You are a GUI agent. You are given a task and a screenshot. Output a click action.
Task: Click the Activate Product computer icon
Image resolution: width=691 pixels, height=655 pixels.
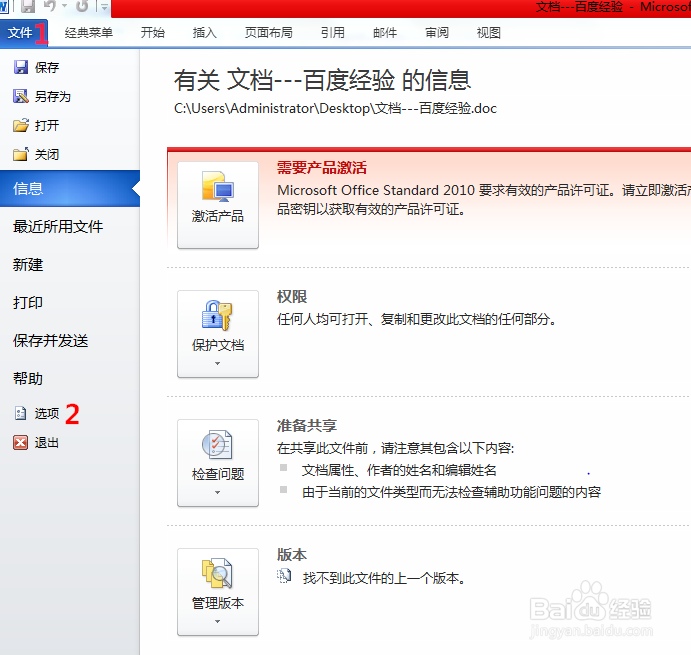click(218, 187)
